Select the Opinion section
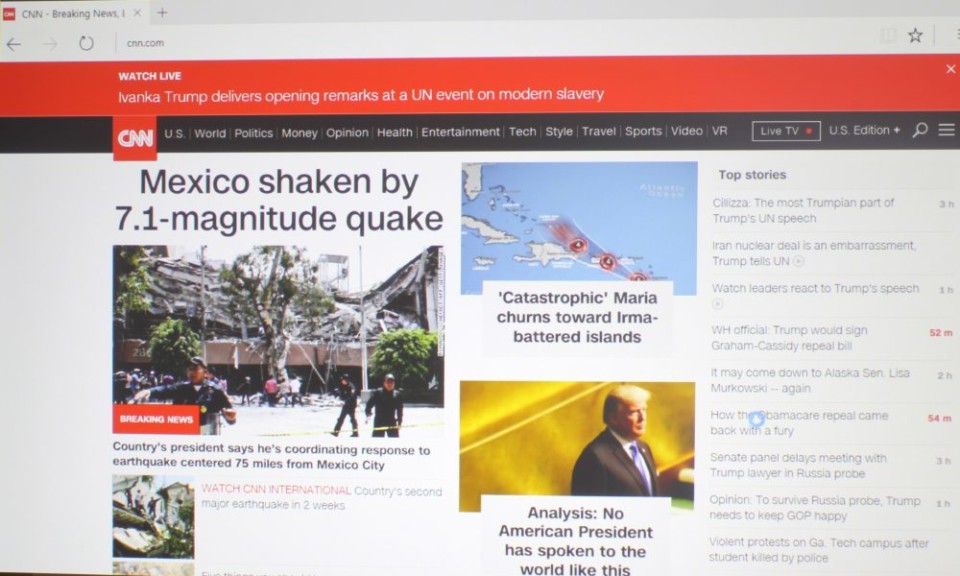 (347, 132)
